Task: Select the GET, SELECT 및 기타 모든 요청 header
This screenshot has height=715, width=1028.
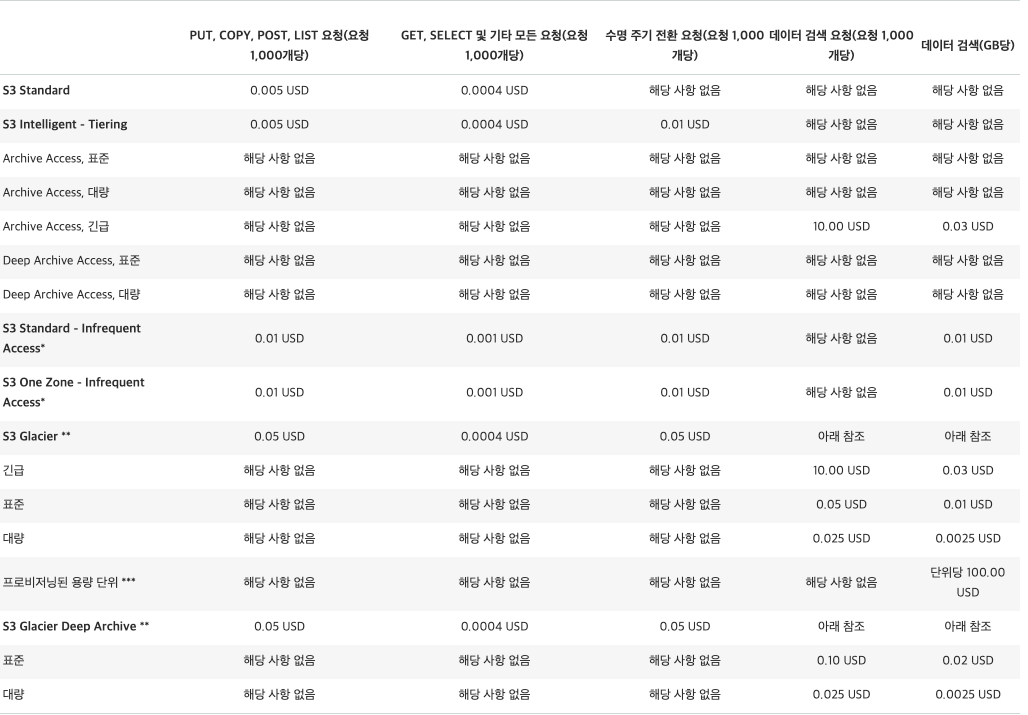Action: tap(494, 45)
